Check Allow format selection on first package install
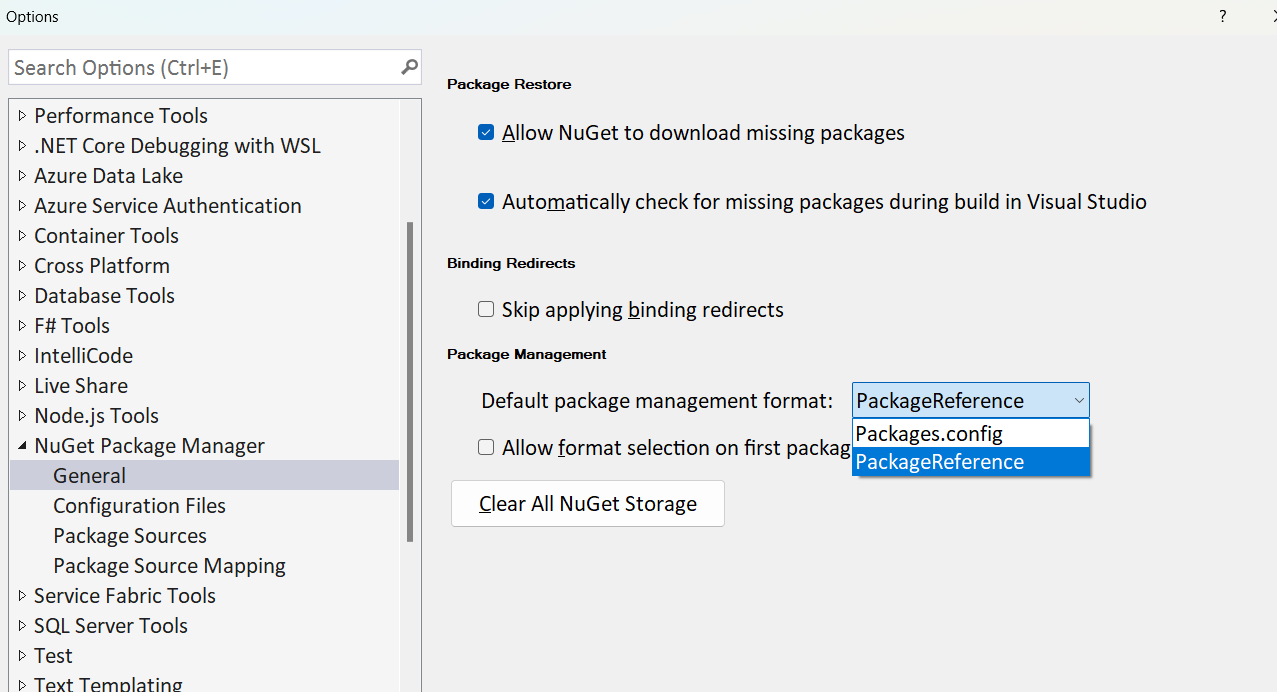 pyautogui.click(x=485, y=447)
